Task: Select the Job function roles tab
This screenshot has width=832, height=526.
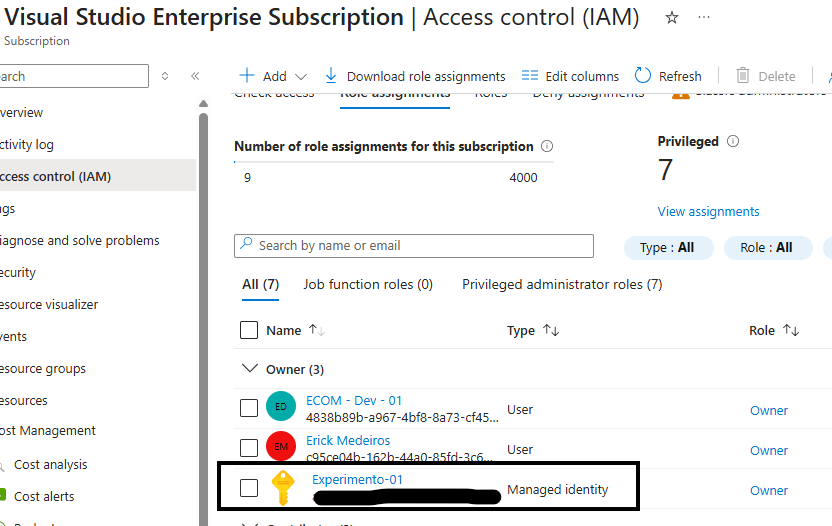Action: click(x=368, y=285)
